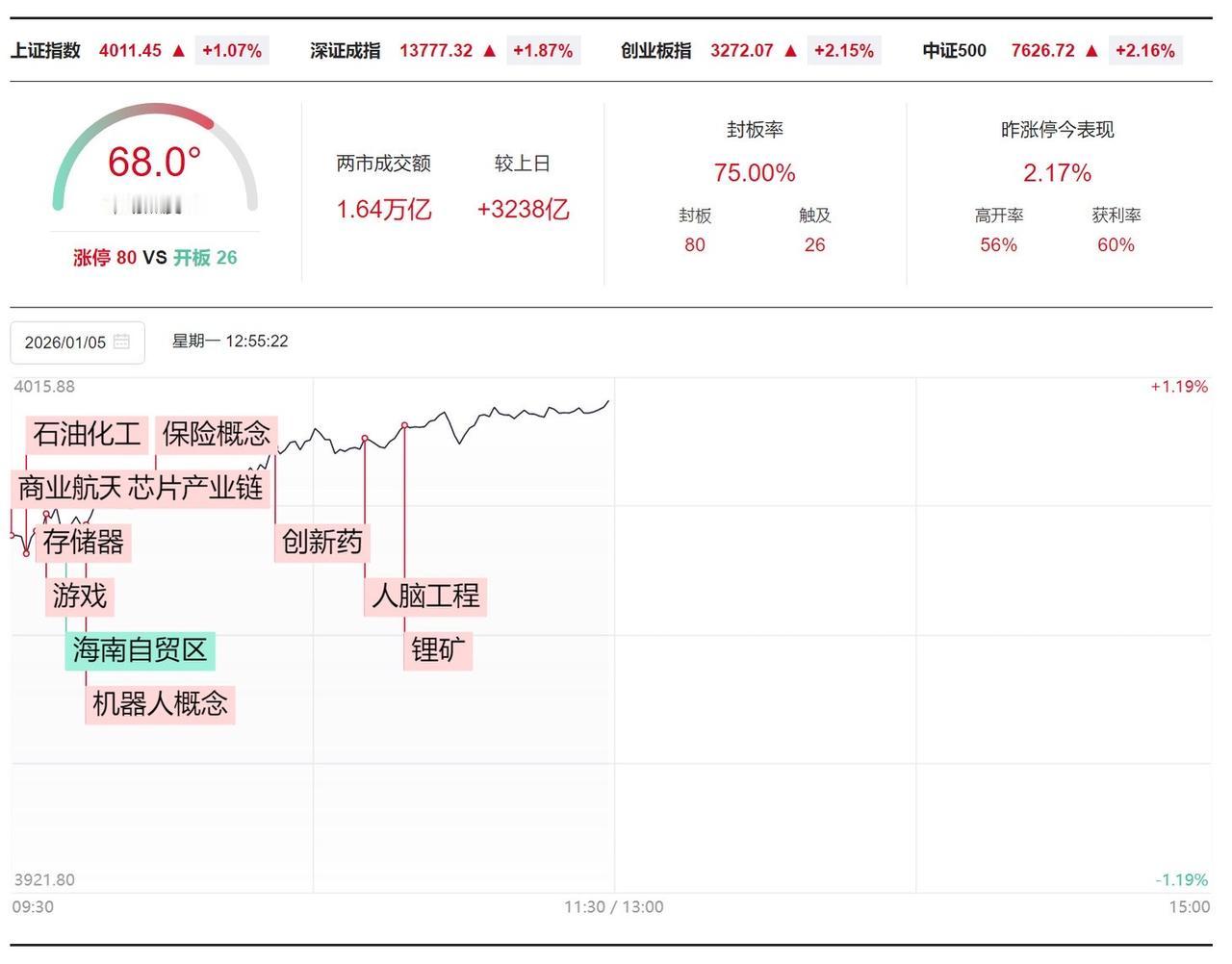
Task: Click the up-arrow icon beside 创业板指
Action: pos(790,50)
